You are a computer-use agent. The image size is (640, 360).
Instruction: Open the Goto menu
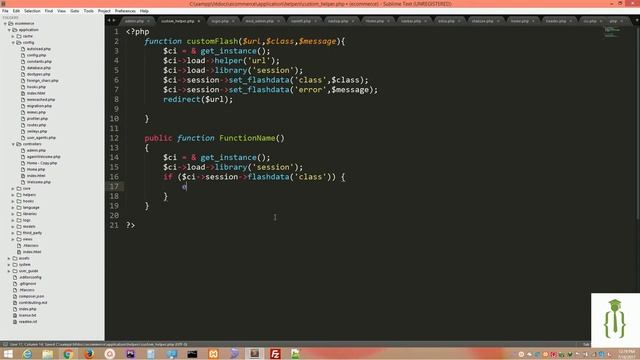(75, 11)
